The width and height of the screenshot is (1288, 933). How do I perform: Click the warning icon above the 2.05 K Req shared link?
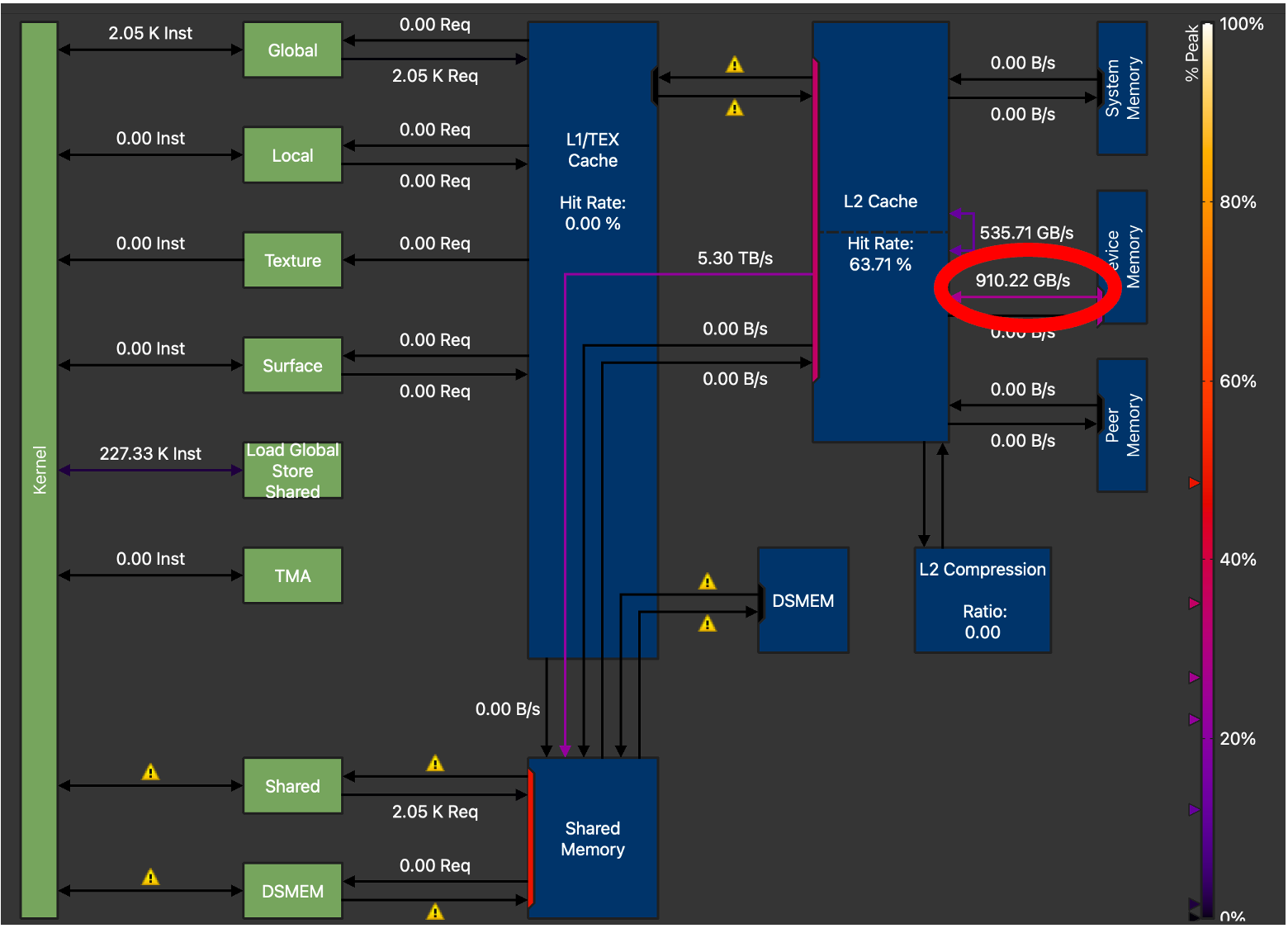435,762
